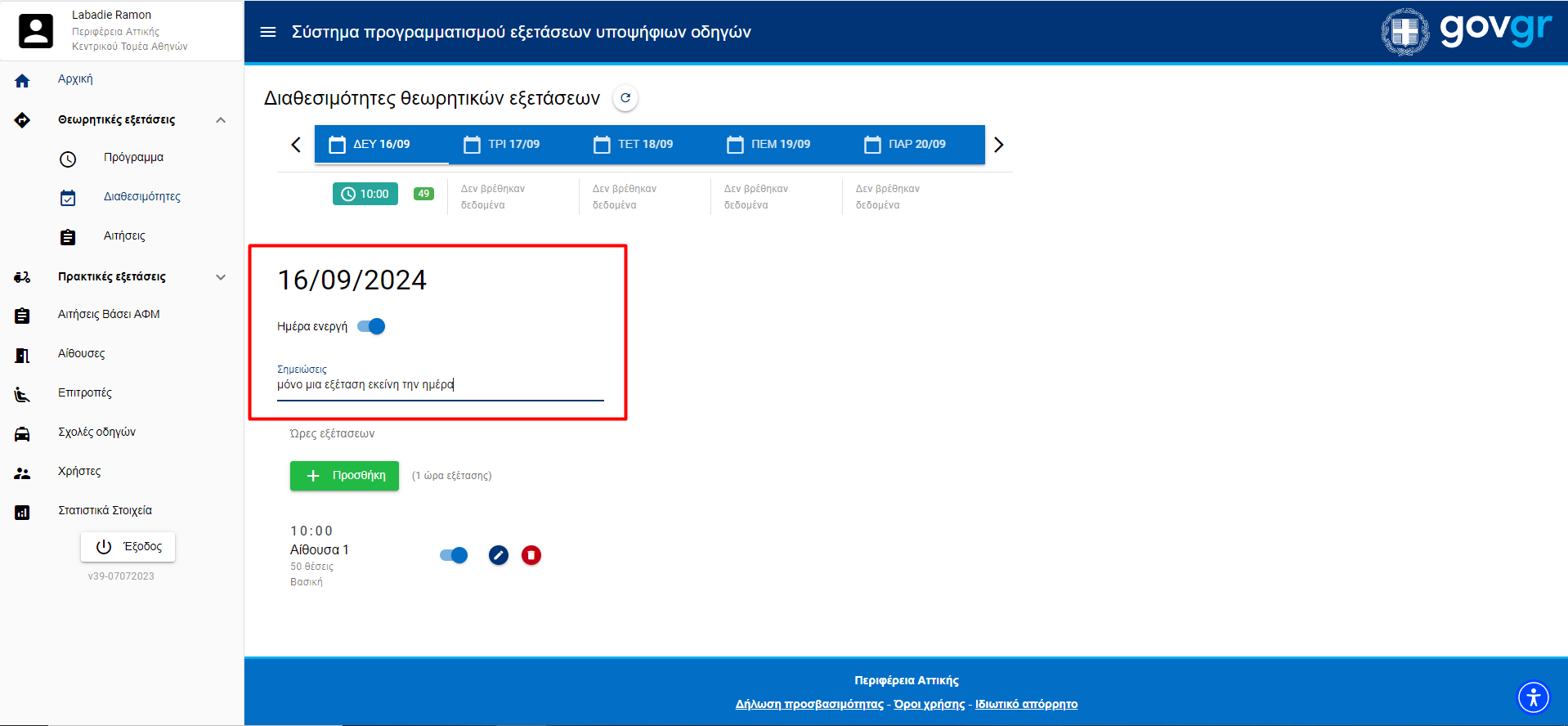Screen dimensions: 1568x726
Task: Open Στατιστικά Στοιχεία in the sidebar
Action: click(105, 511)
